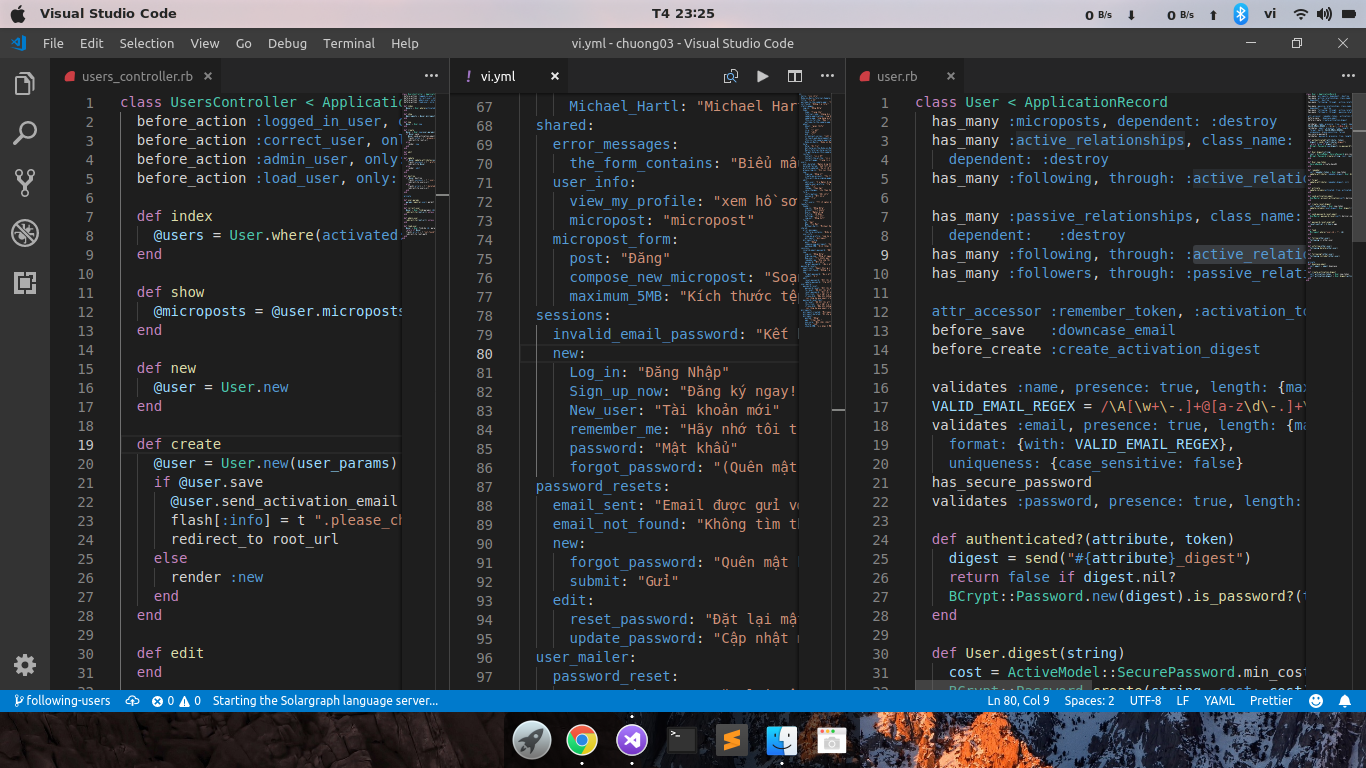The image size is (1366, 768).
Task: Open the Source Control view
Action: click(25, 182)
